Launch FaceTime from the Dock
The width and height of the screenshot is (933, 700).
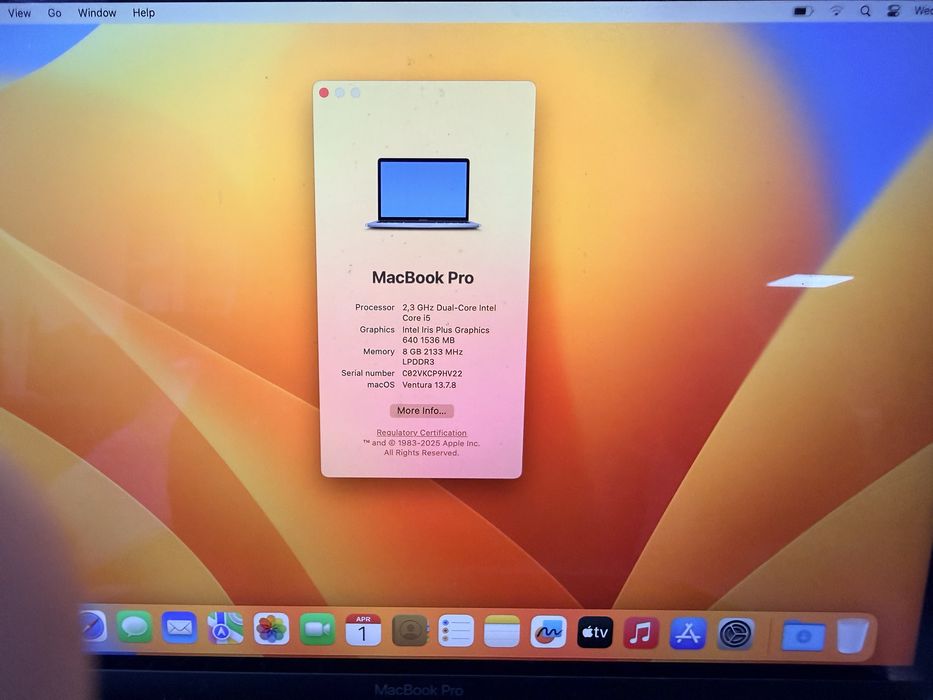317,630
